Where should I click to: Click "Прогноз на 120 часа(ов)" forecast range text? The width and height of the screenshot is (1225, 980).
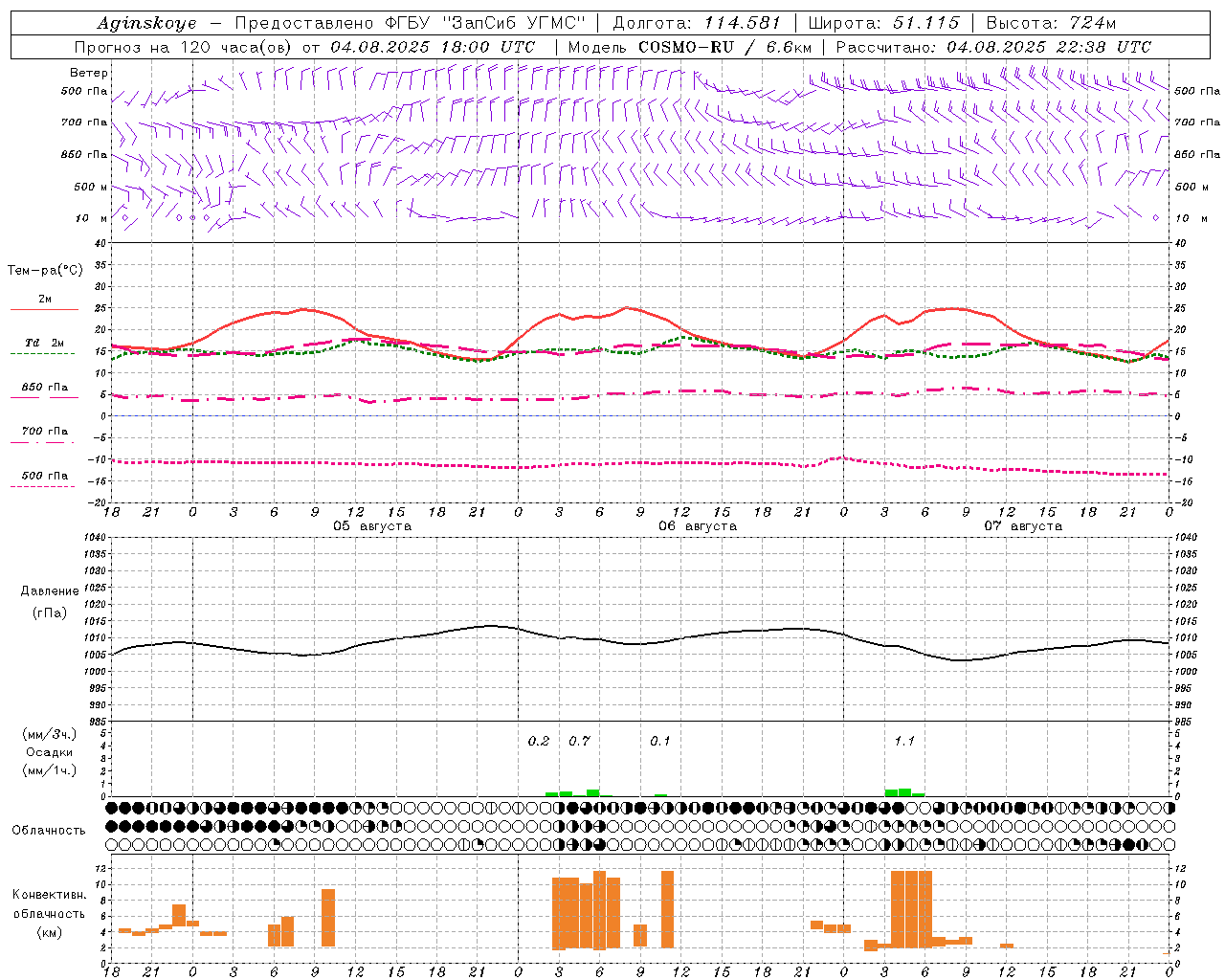(x=184, y=47)
